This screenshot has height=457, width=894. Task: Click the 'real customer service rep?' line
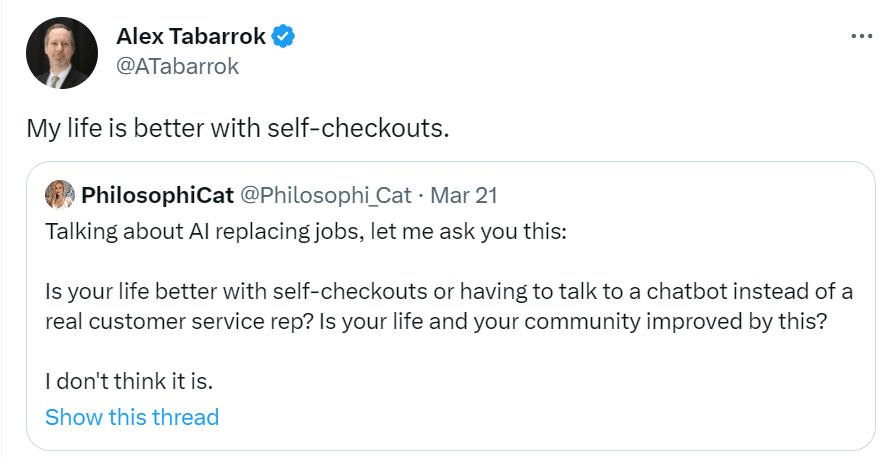[436, 322]
